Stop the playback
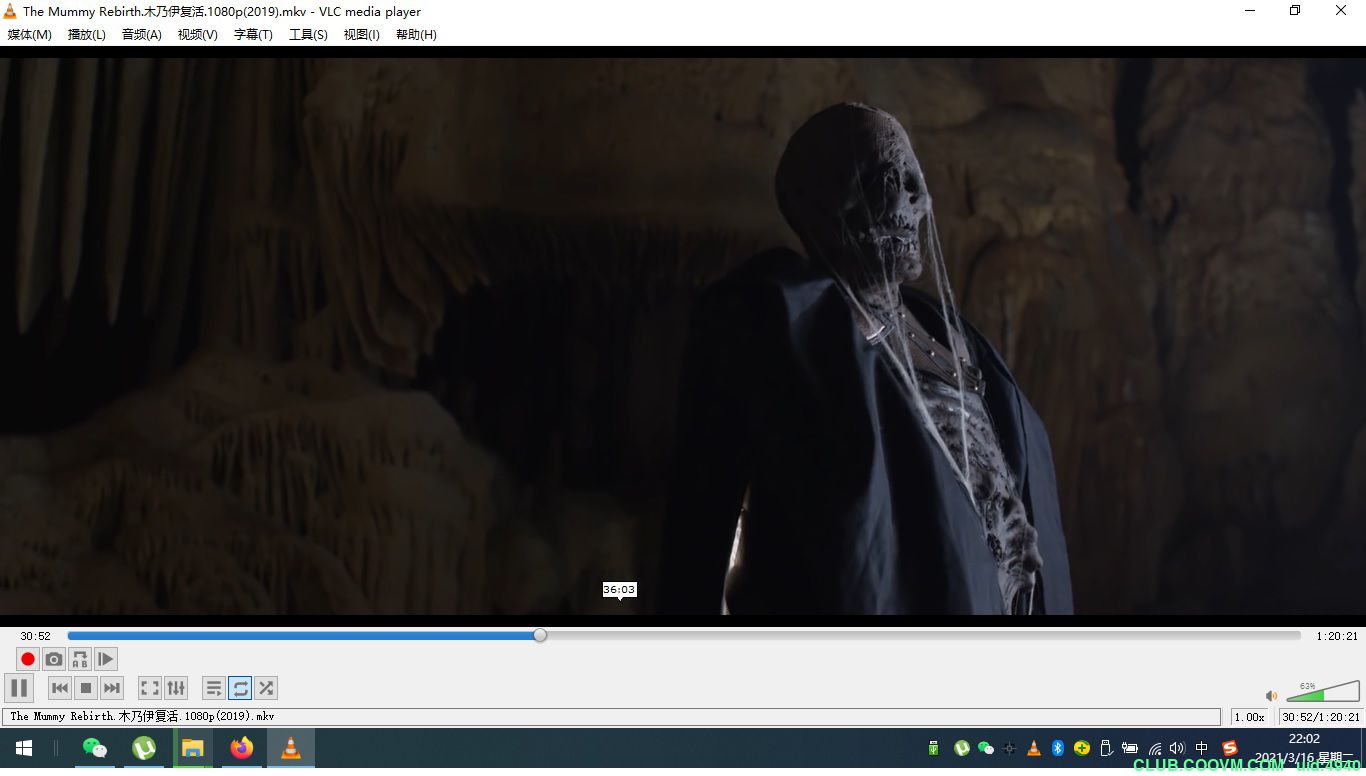Viewport: 1366px width, 776px height. point(86,688)
